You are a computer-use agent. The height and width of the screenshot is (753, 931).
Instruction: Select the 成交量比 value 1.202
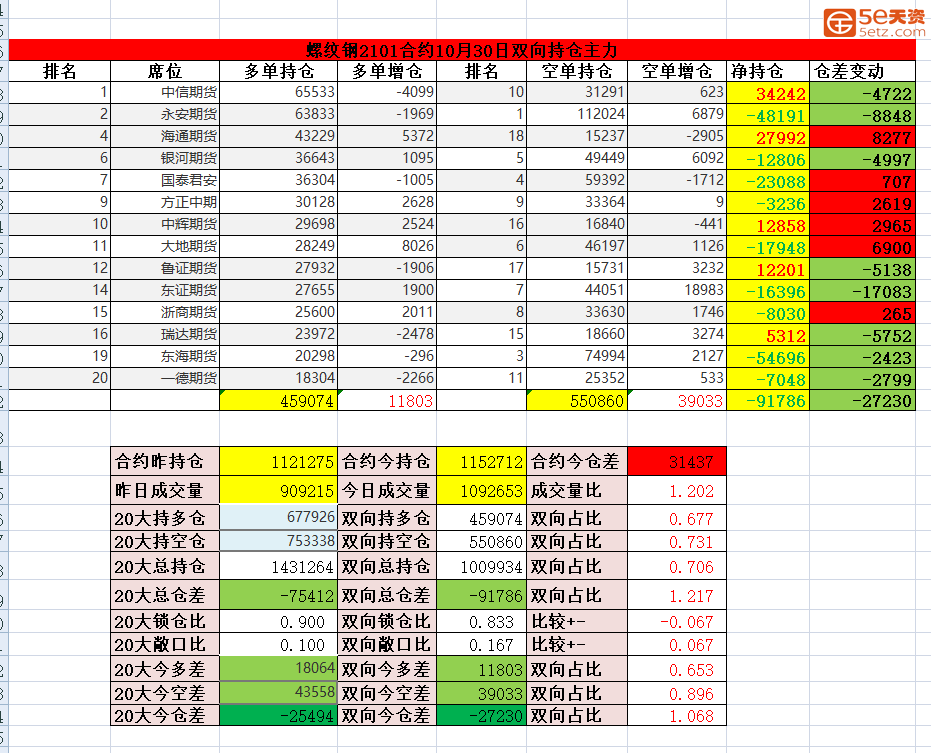coord(677,491)
